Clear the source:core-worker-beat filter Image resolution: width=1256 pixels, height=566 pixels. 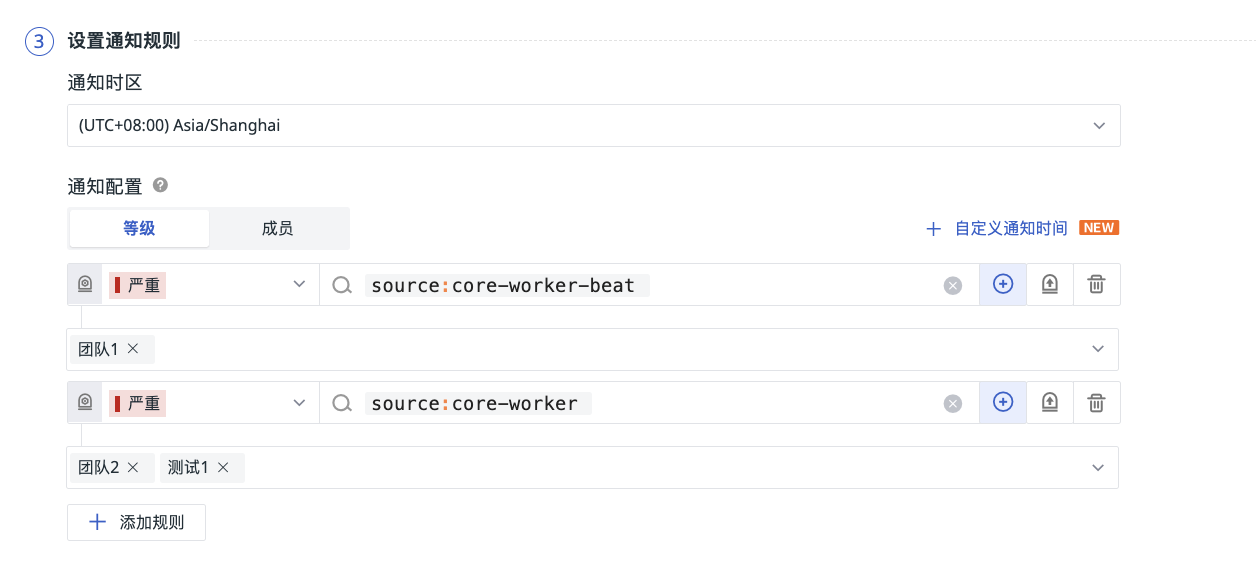click(953, 286)
